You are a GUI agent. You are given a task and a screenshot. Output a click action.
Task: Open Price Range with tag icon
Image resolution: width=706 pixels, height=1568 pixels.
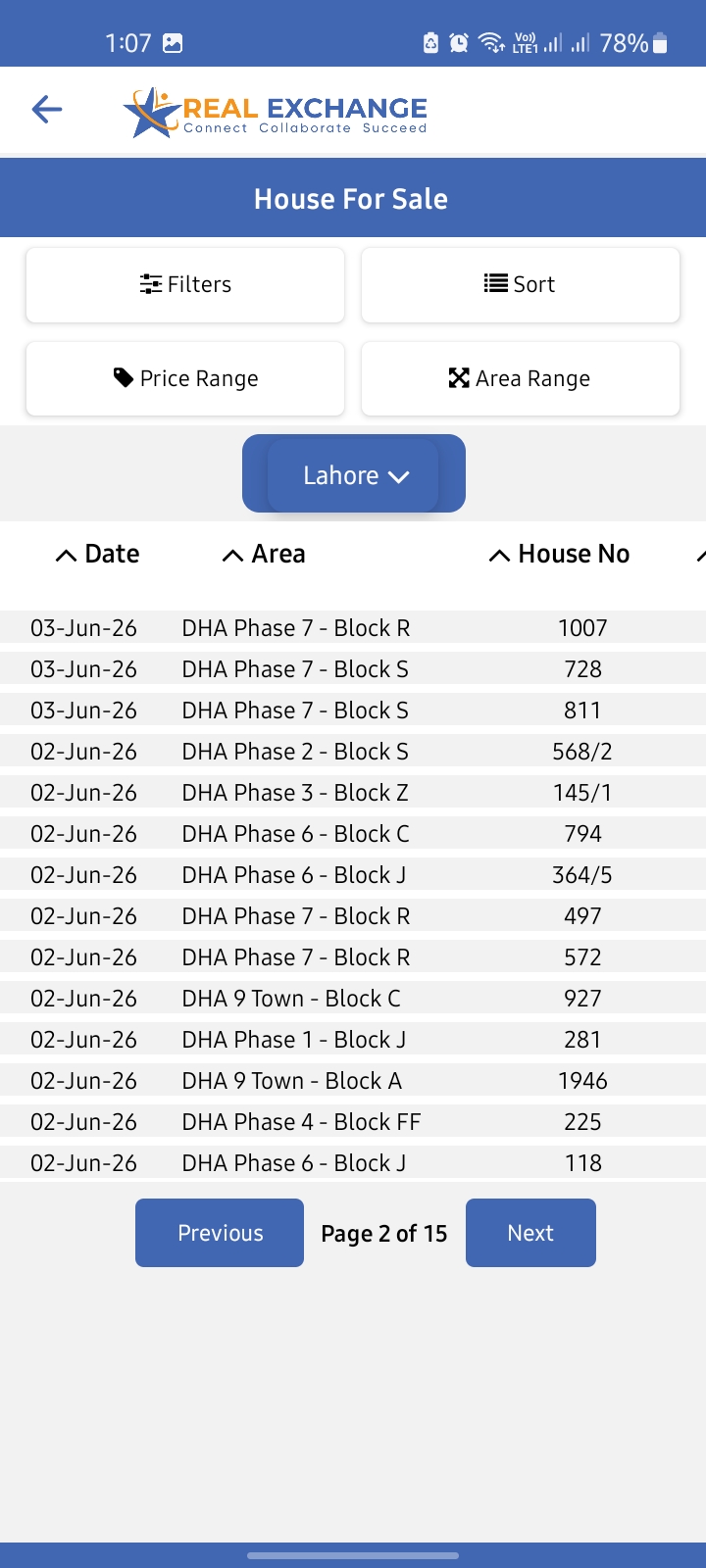[185, 378]
